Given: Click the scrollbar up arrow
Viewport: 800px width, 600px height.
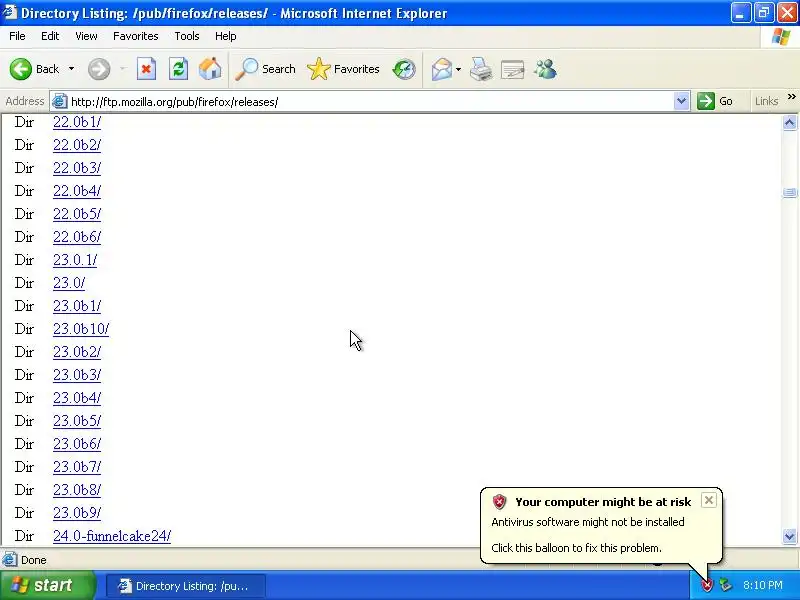Looking at the screenshot, I should pos(789,122).
